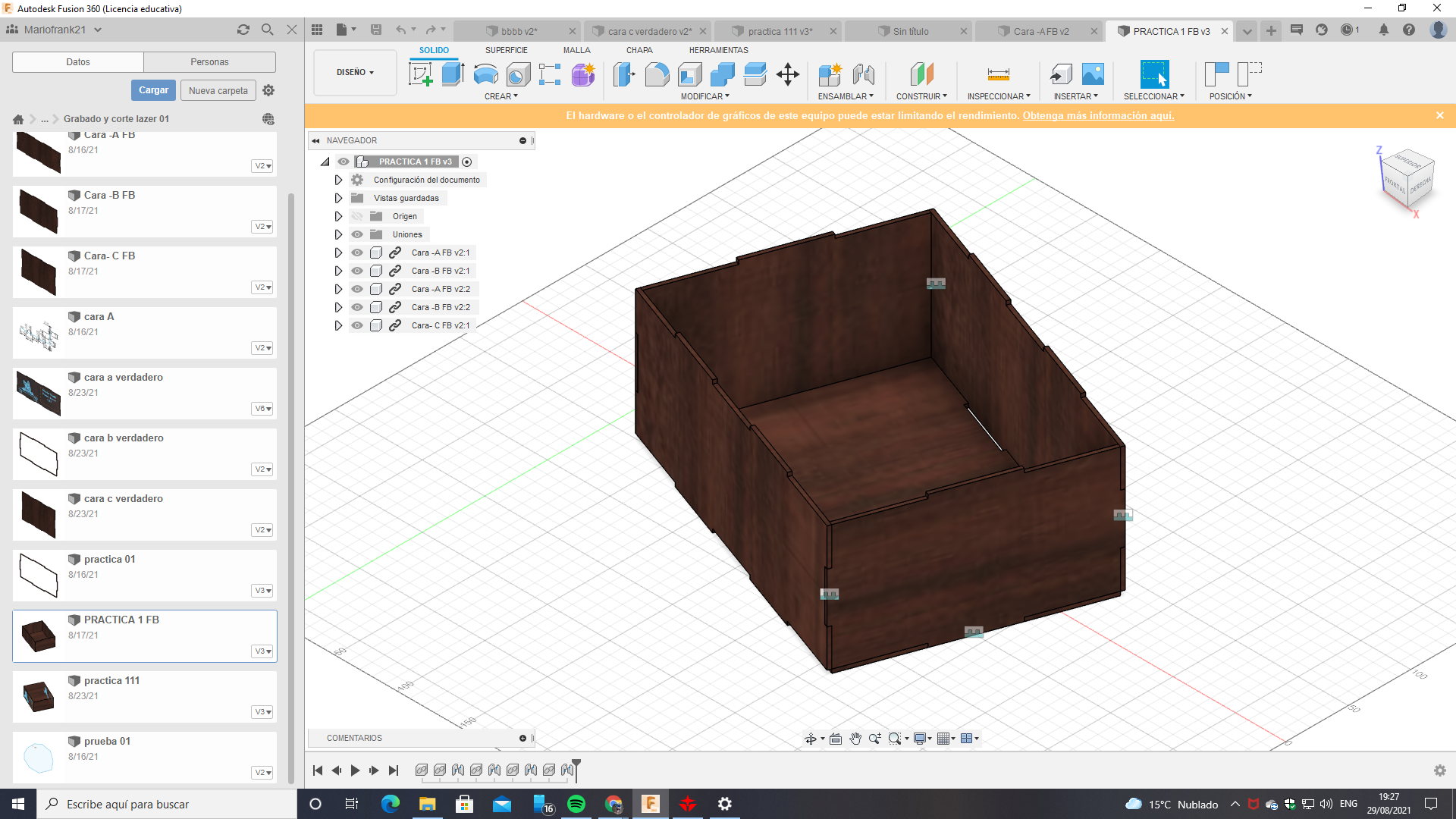Select the Move/Copy arrows tool
The image size is (1456, 819).
[x=788, y=74]
